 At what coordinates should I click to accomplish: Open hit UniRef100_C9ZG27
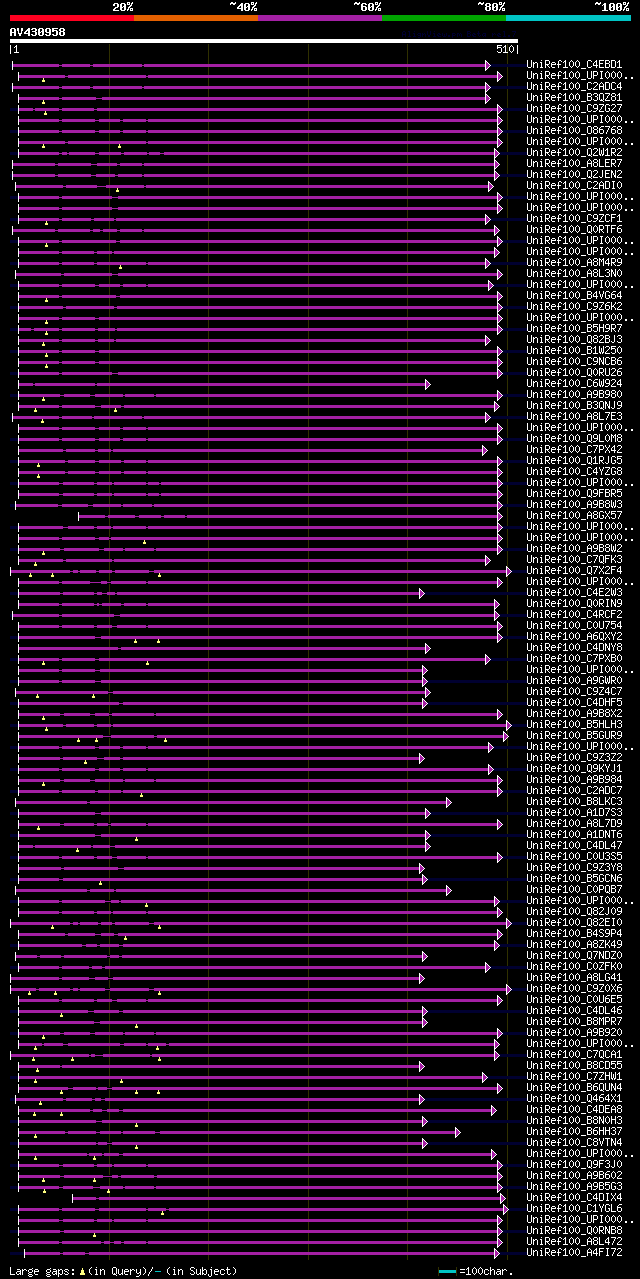tap(574, 109)
